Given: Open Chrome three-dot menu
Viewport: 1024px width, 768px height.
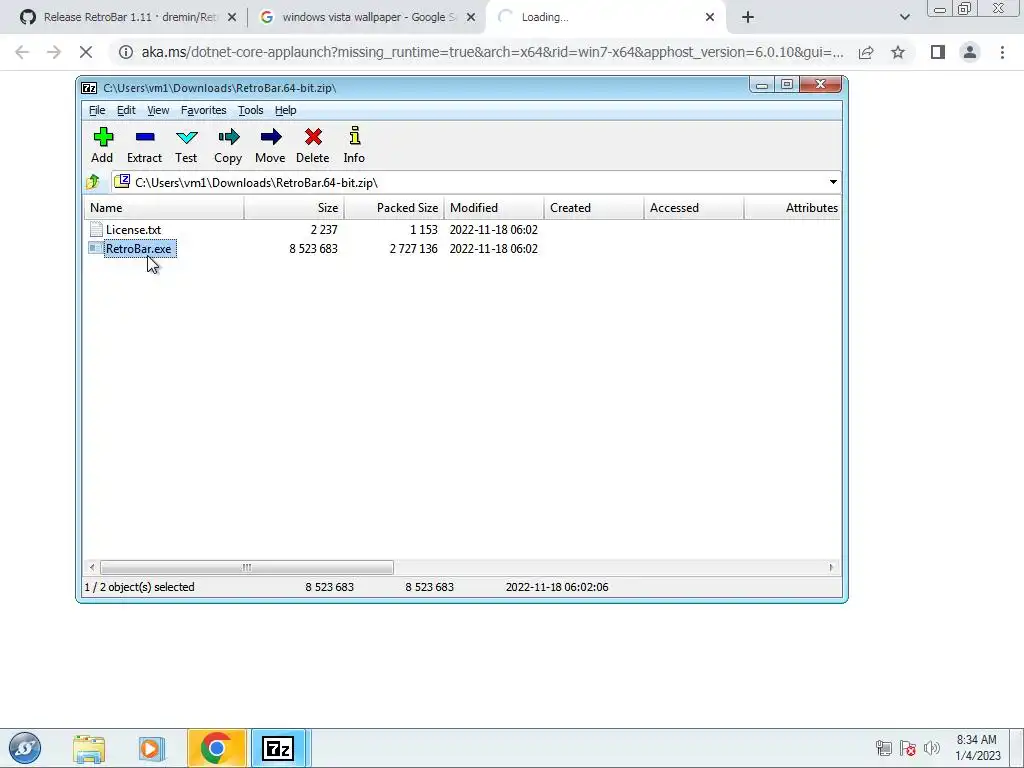Looking at the screenshot, I should point(1002,52).
